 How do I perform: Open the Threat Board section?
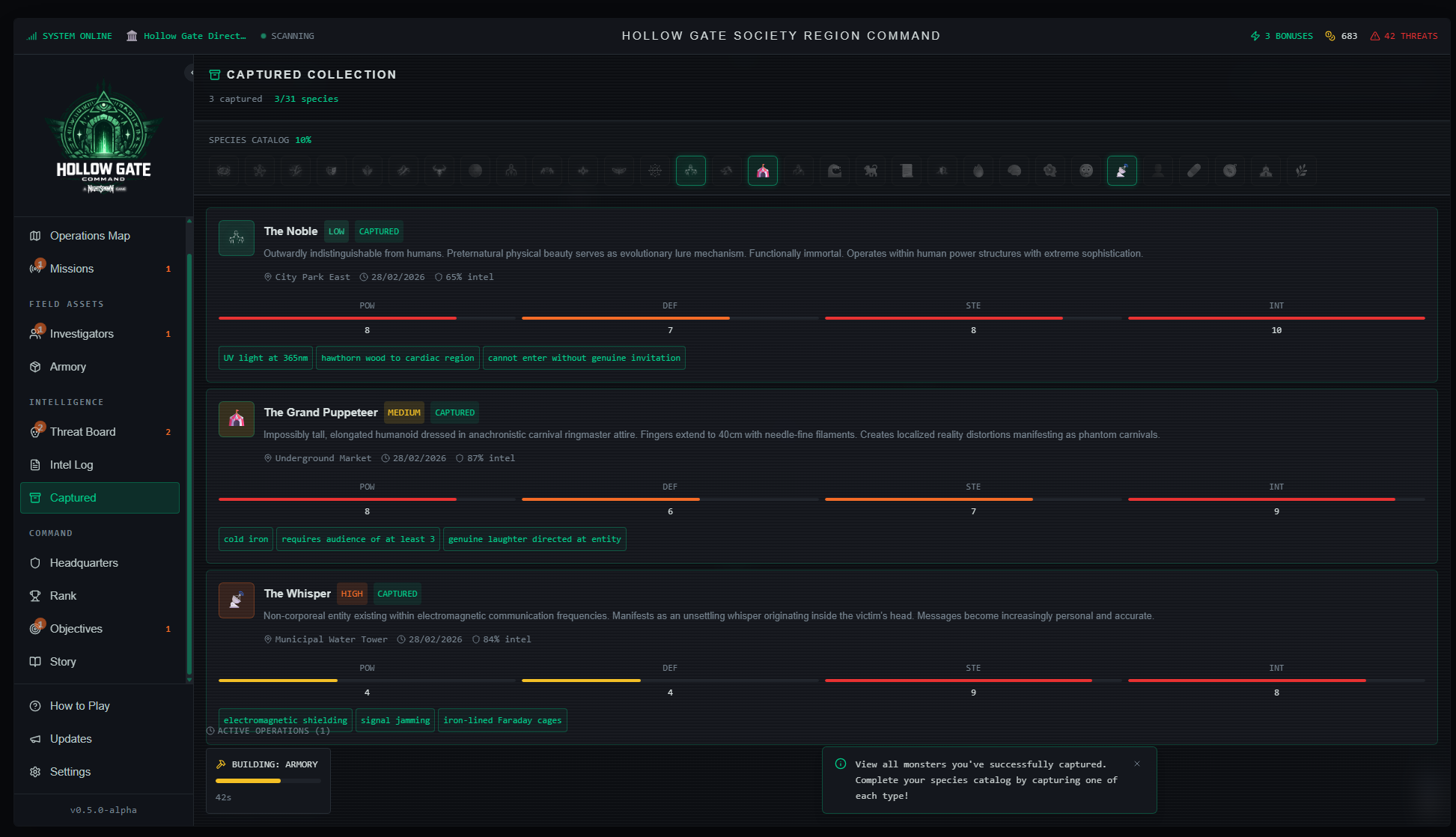point(82,432)
